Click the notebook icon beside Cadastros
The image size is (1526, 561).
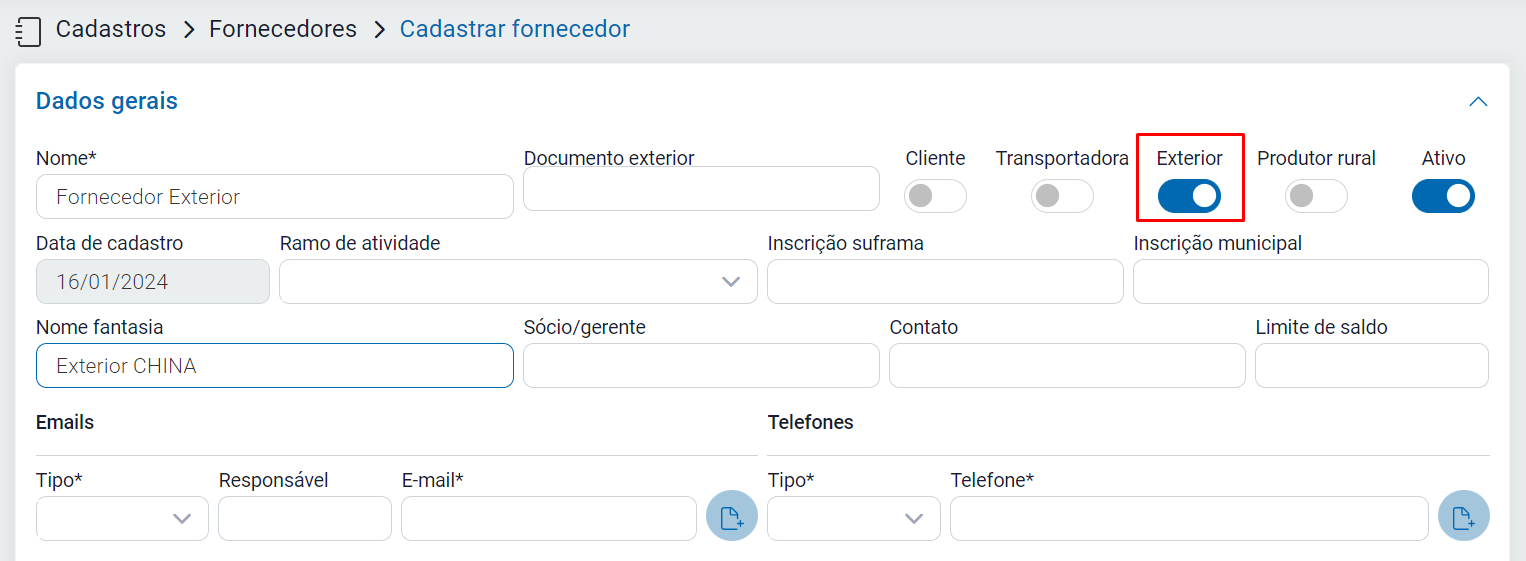[x=29, y=31]
